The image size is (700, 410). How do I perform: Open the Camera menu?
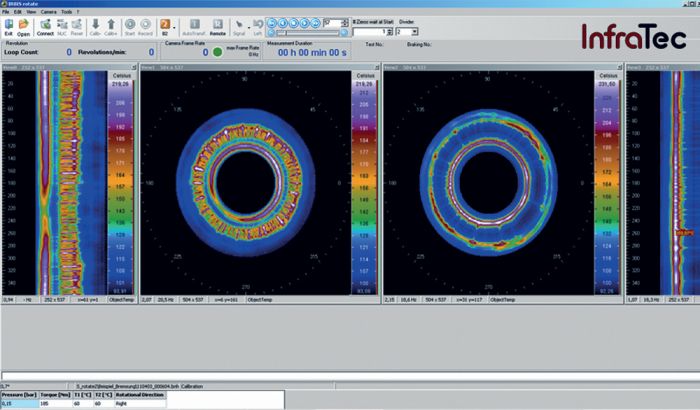[x=49, y=12]
